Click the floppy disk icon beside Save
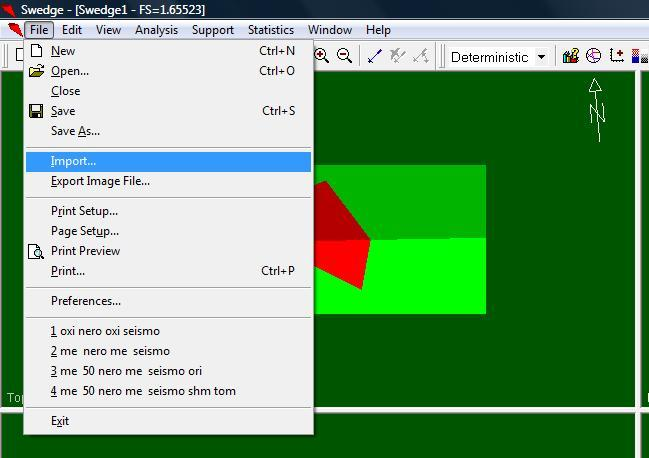Image resolution: width=649 pixels, height=458 pixels. 36,111
